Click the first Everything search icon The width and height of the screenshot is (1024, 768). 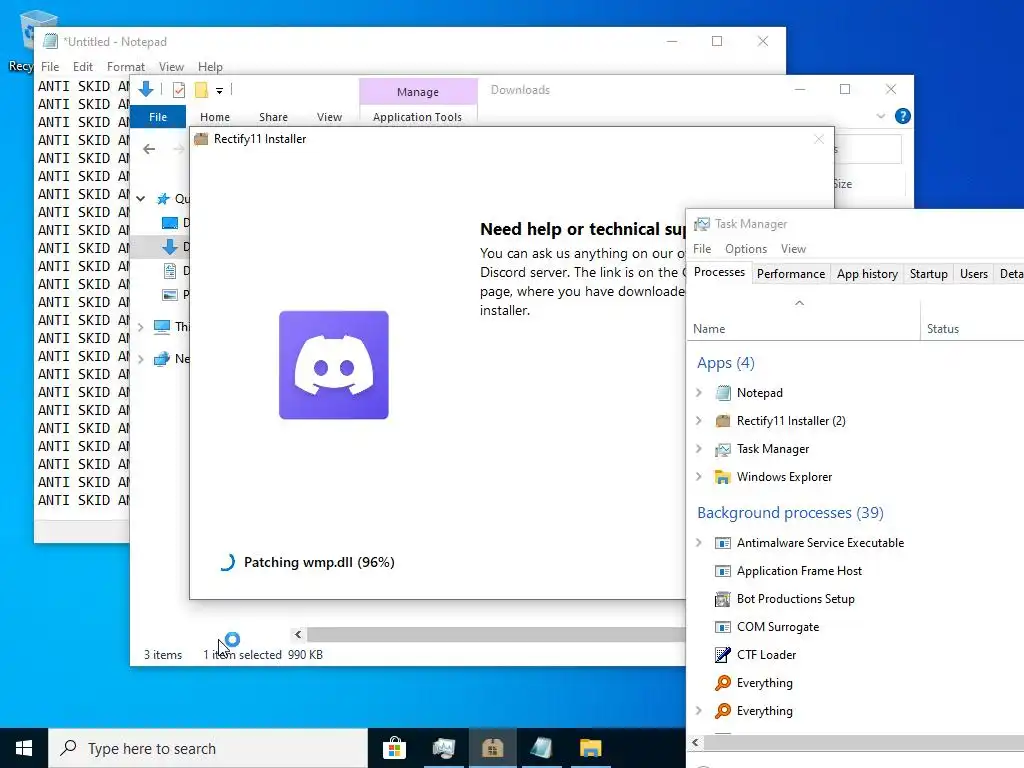coord(723,682)
